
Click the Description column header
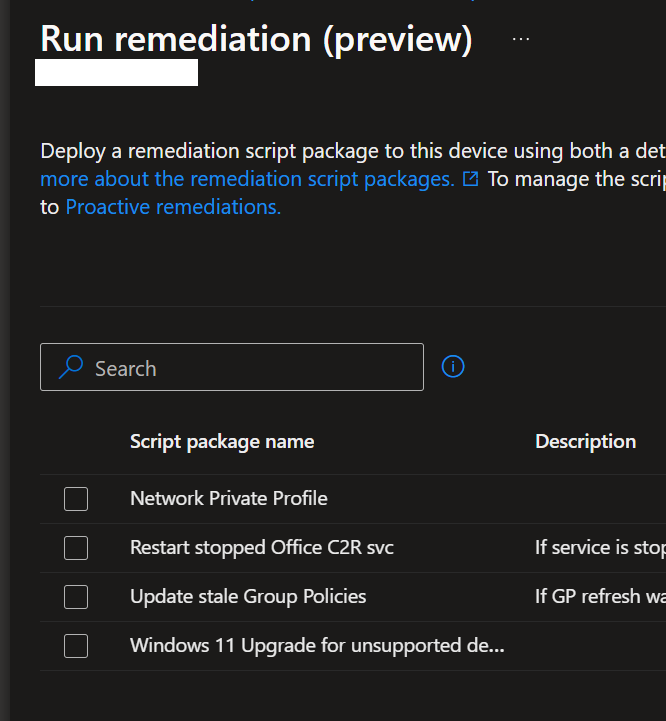point(585,441)
